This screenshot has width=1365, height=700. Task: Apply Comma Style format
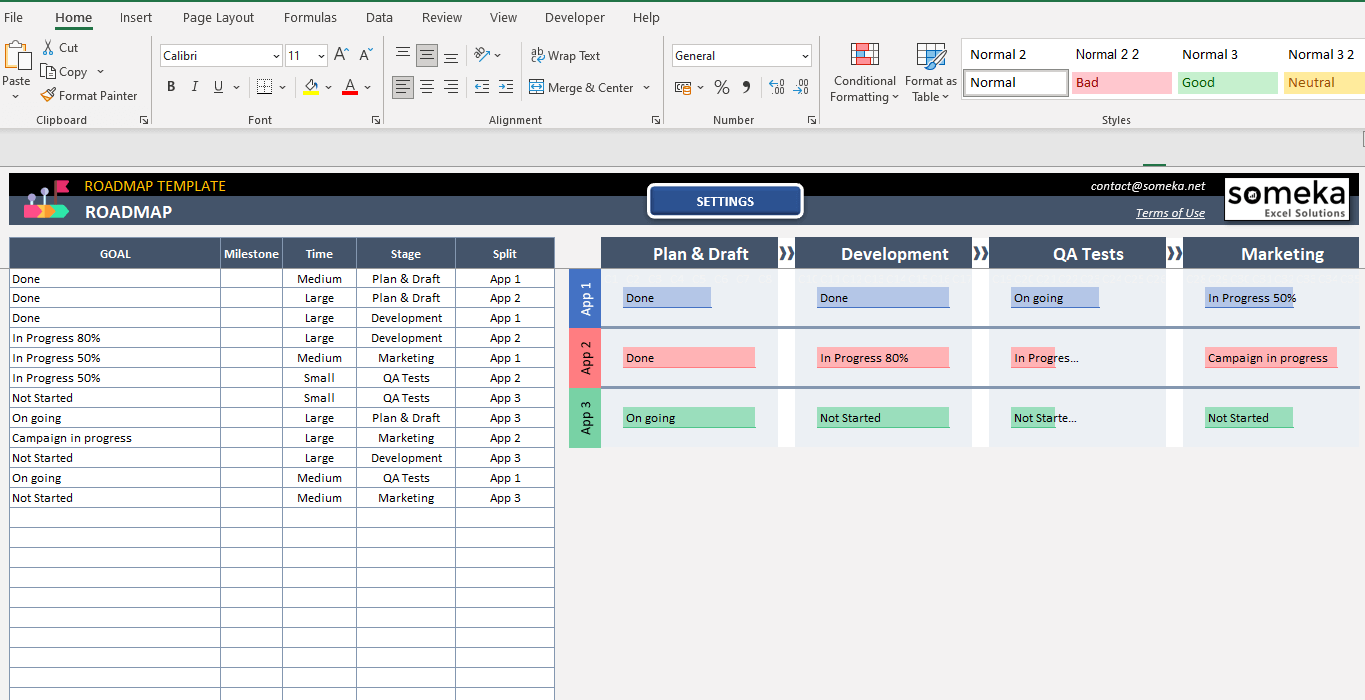(746, 87)
